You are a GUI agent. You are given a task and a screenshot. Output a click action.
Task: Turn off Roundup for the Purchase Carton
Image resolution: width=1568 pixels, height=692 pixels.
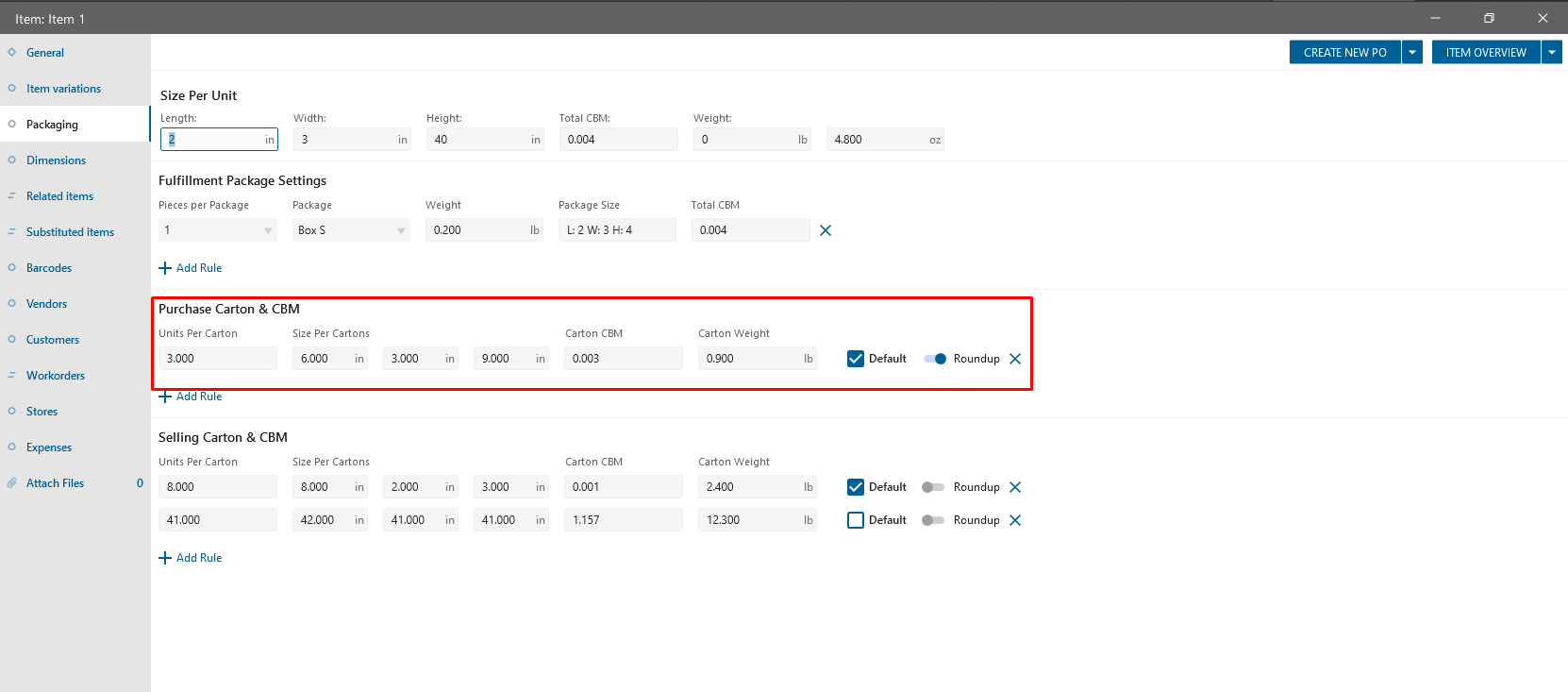(934, 359)
